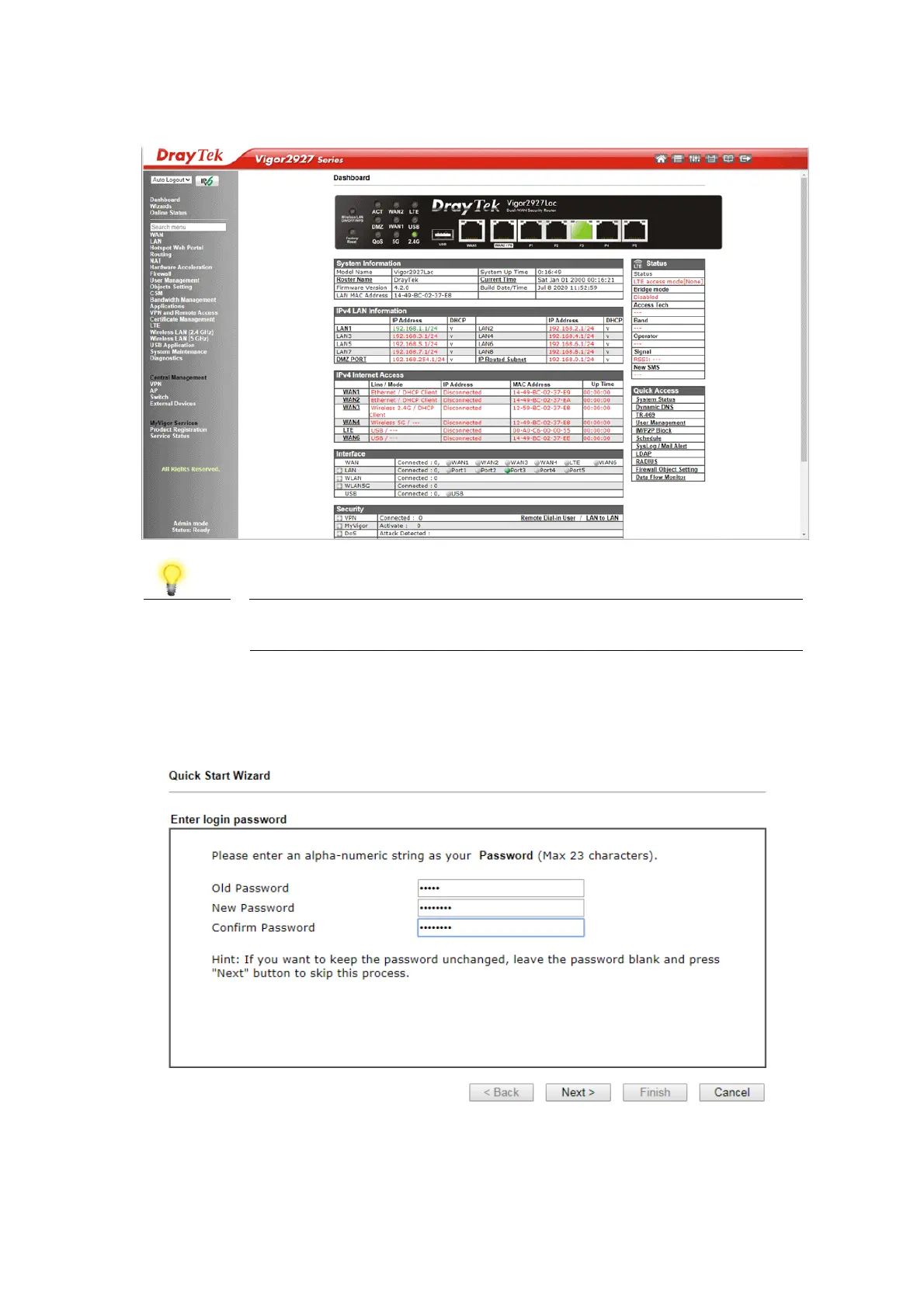
Task: Open the NAT menu item
Action: point(155,261)
